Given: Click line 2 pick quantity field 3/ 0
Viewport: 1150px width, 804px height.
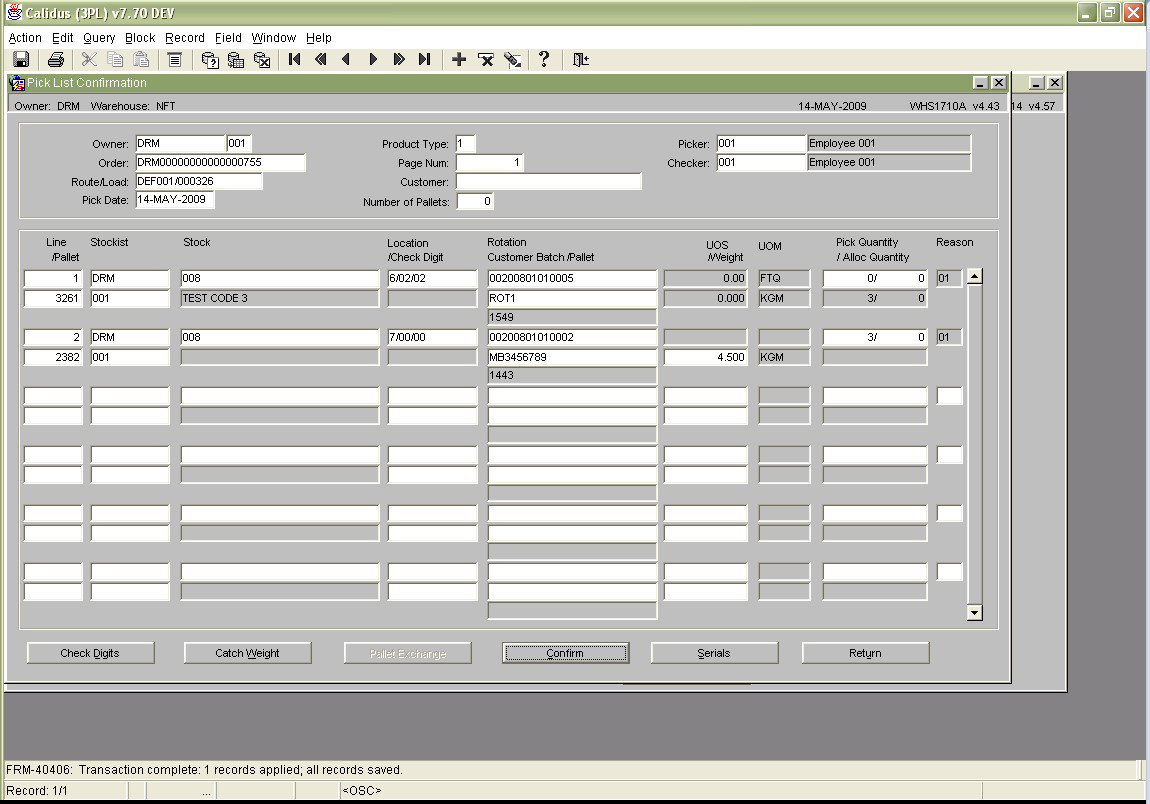Looking at the screenshot, I should (875, 337).
